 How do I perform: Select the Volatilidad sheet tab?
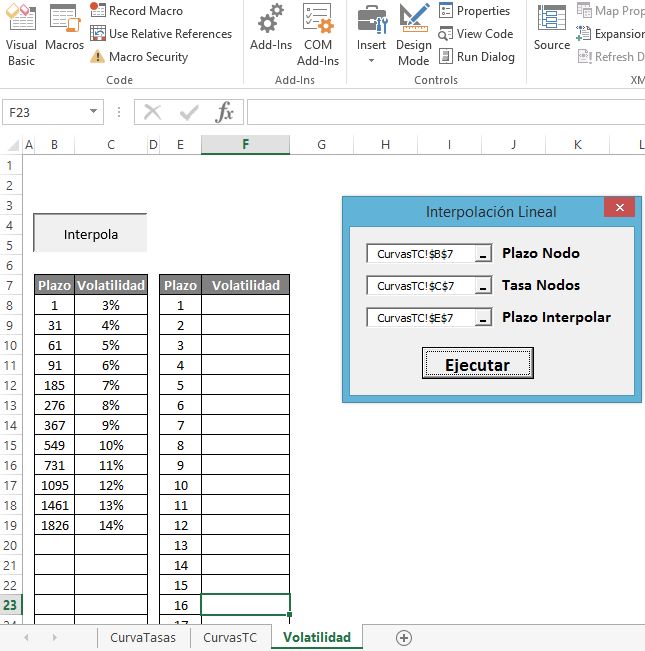[317, 637]
